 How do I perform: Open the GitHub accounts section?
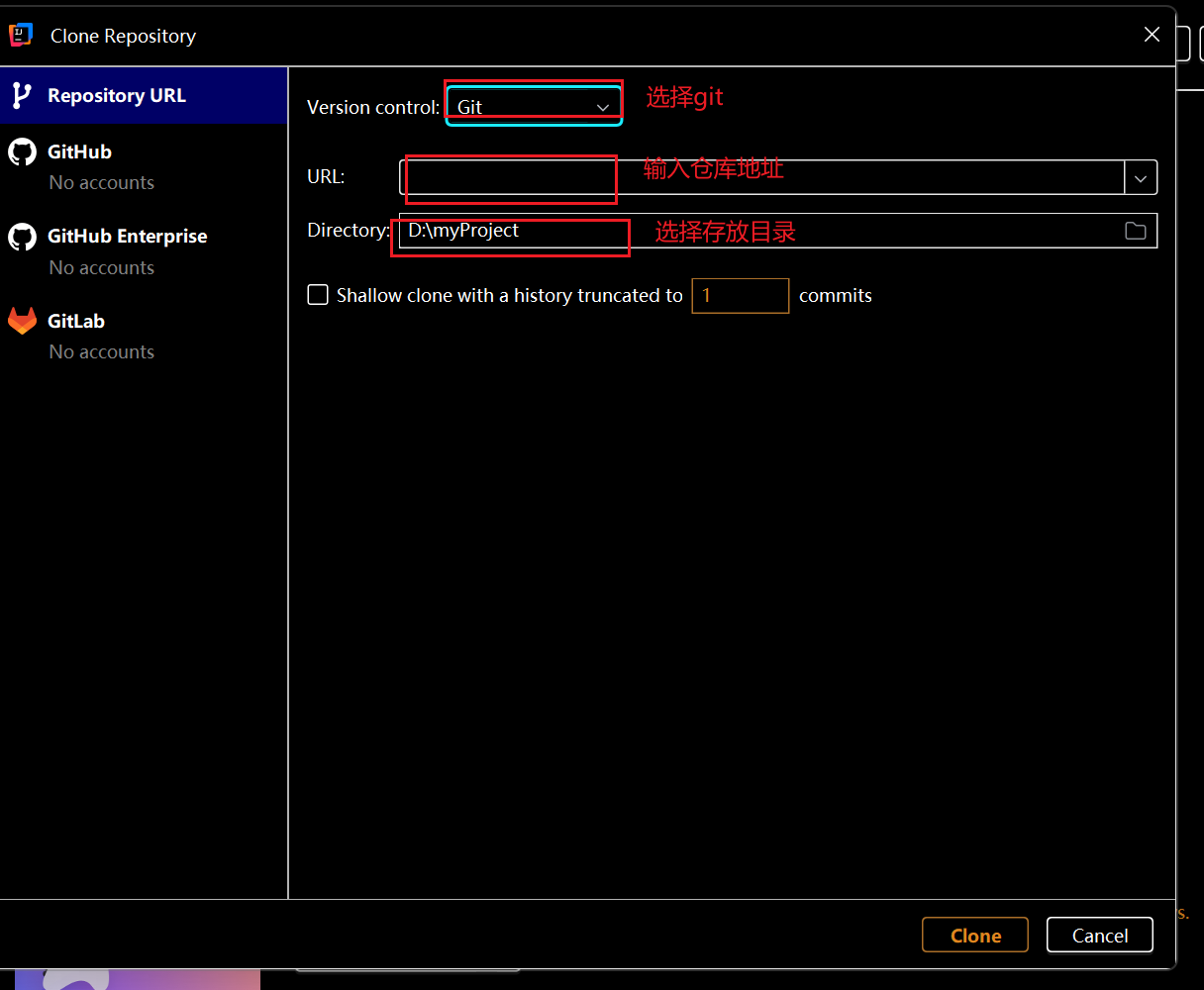click(144, 166)
